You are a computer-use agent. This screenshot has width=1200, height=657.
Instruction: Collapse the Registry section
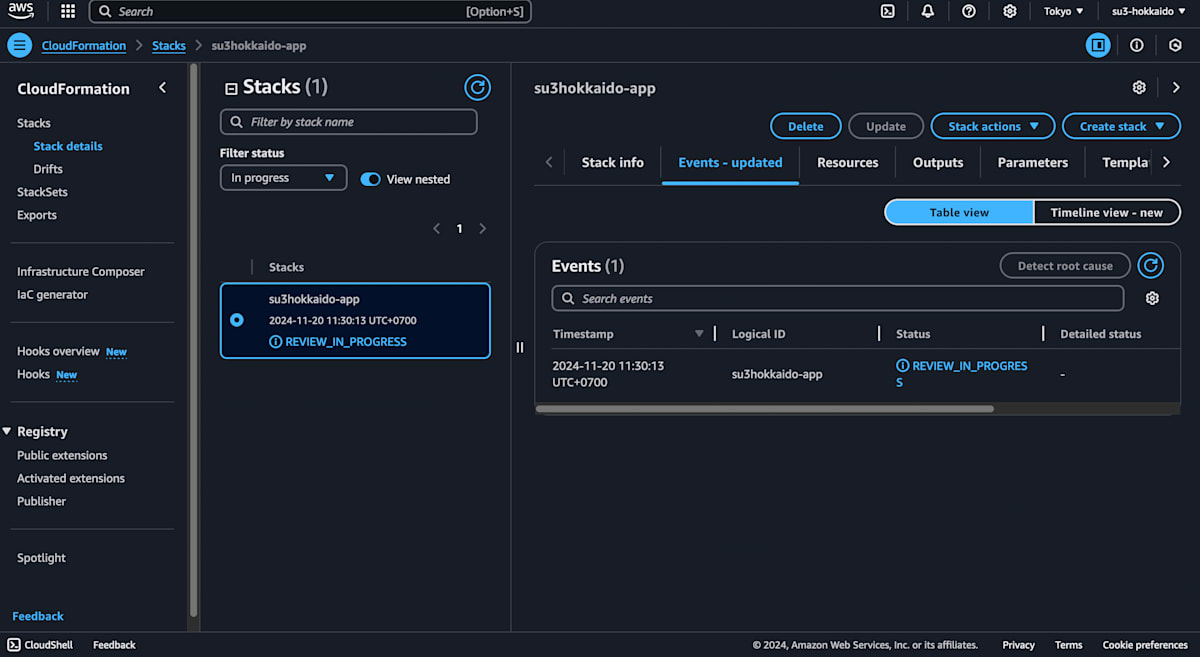tap(7, 431)
